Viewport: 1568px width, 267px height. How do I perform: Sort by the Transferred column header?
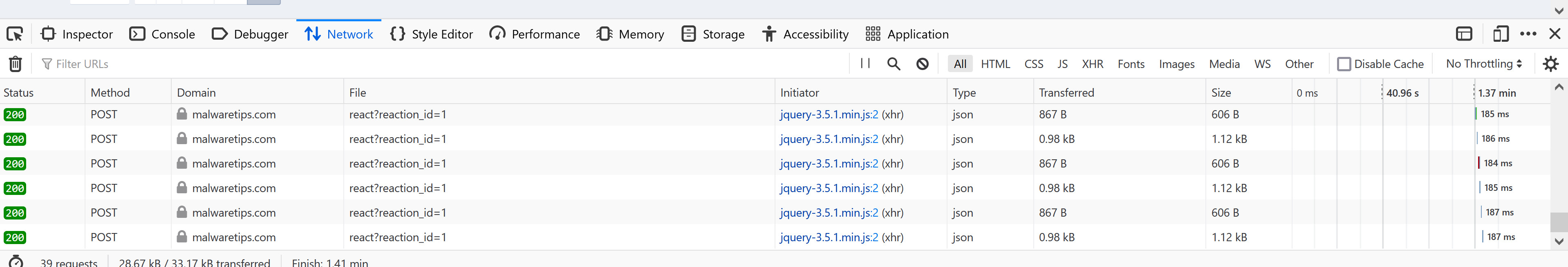(x=1120, y=93)
